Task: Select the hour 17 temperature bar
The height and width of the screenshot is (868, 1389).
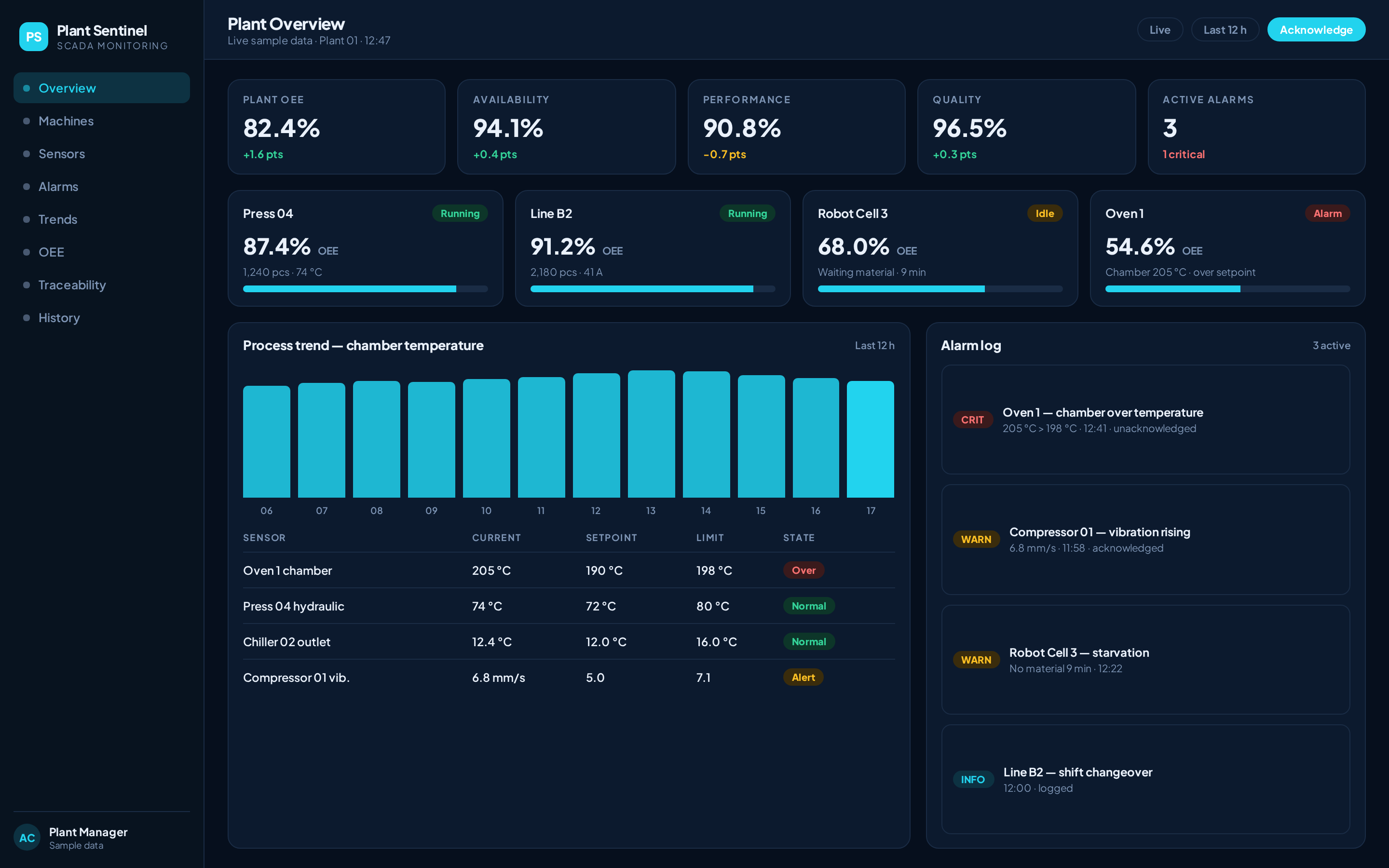Action: (870, 439)
